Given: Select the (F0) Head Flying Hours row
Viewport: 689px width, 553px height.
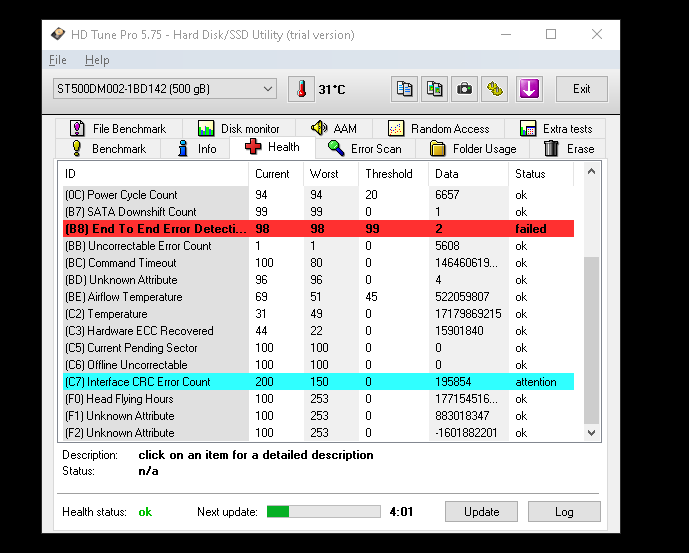Looking at the screenshot, I should (x=319, y=399).
